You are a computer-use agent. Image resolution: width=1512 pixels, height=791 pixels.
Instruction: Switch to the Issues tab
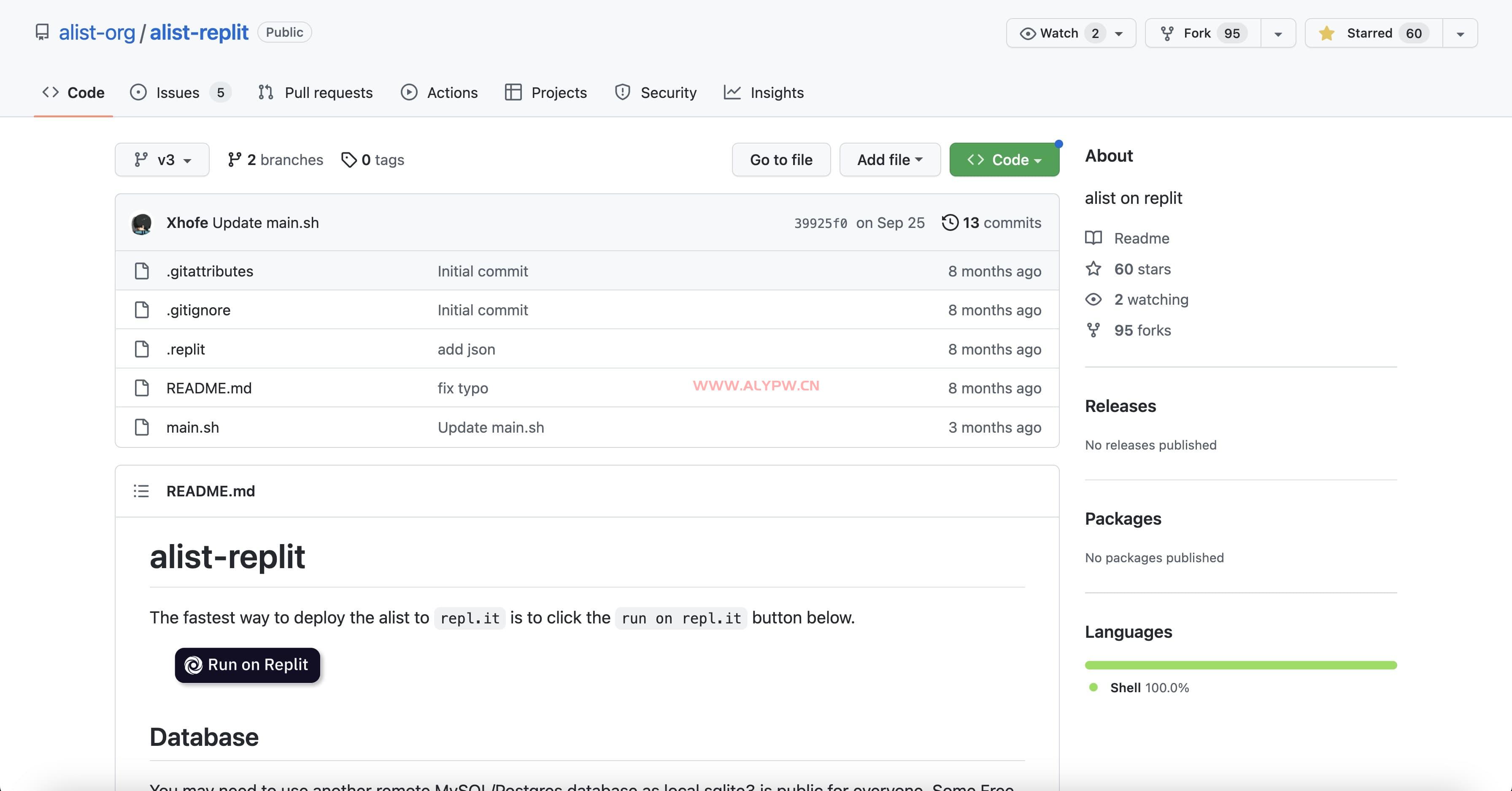click(178, 93)
